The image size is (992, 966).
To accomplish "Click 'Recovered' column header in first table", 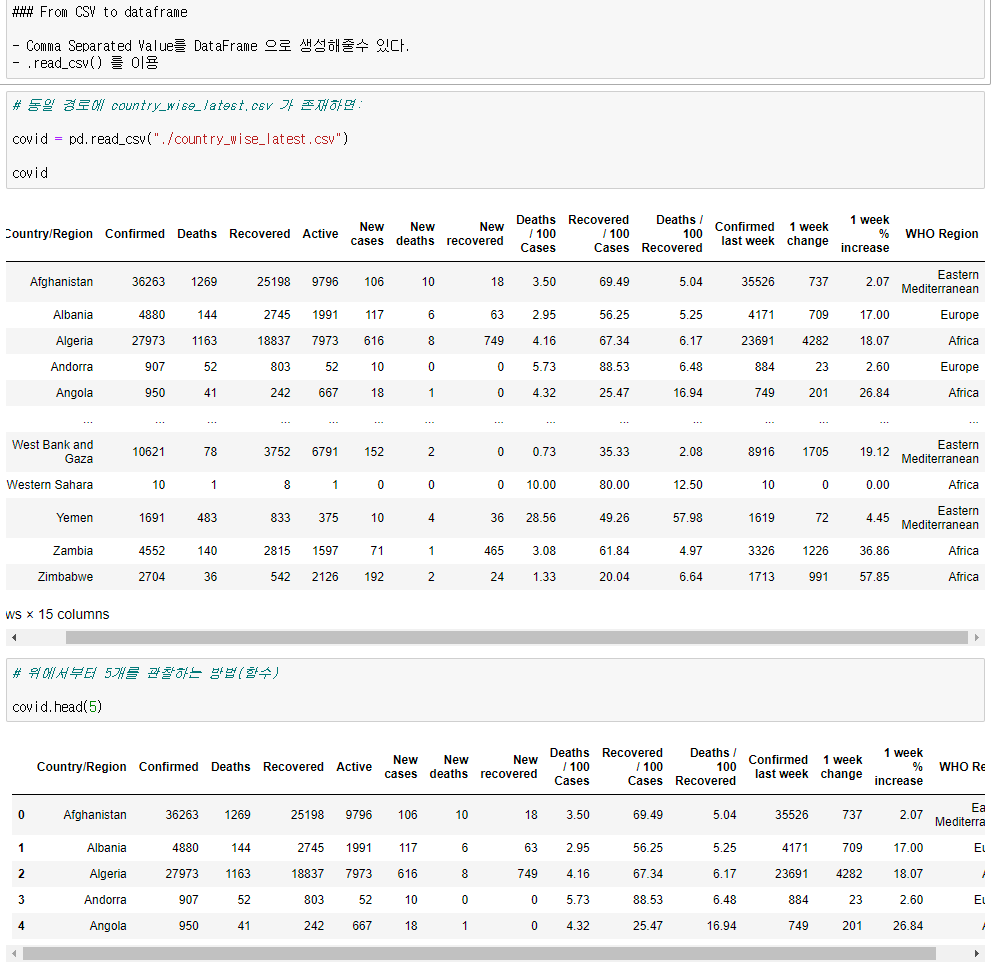I will 259,233.
